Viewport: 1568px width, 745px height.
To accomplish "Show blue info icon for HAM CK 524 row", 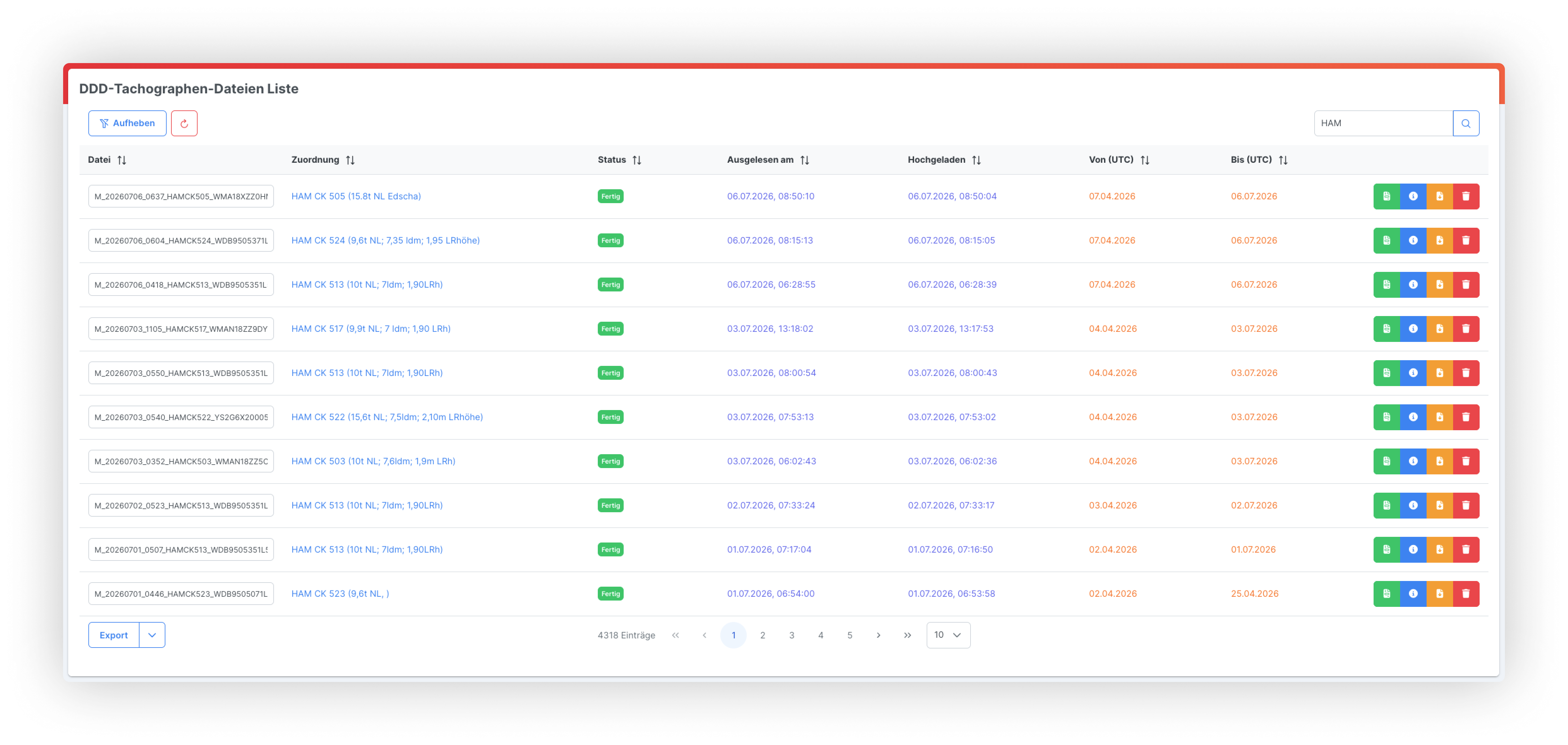I will tap(1413, 241).
